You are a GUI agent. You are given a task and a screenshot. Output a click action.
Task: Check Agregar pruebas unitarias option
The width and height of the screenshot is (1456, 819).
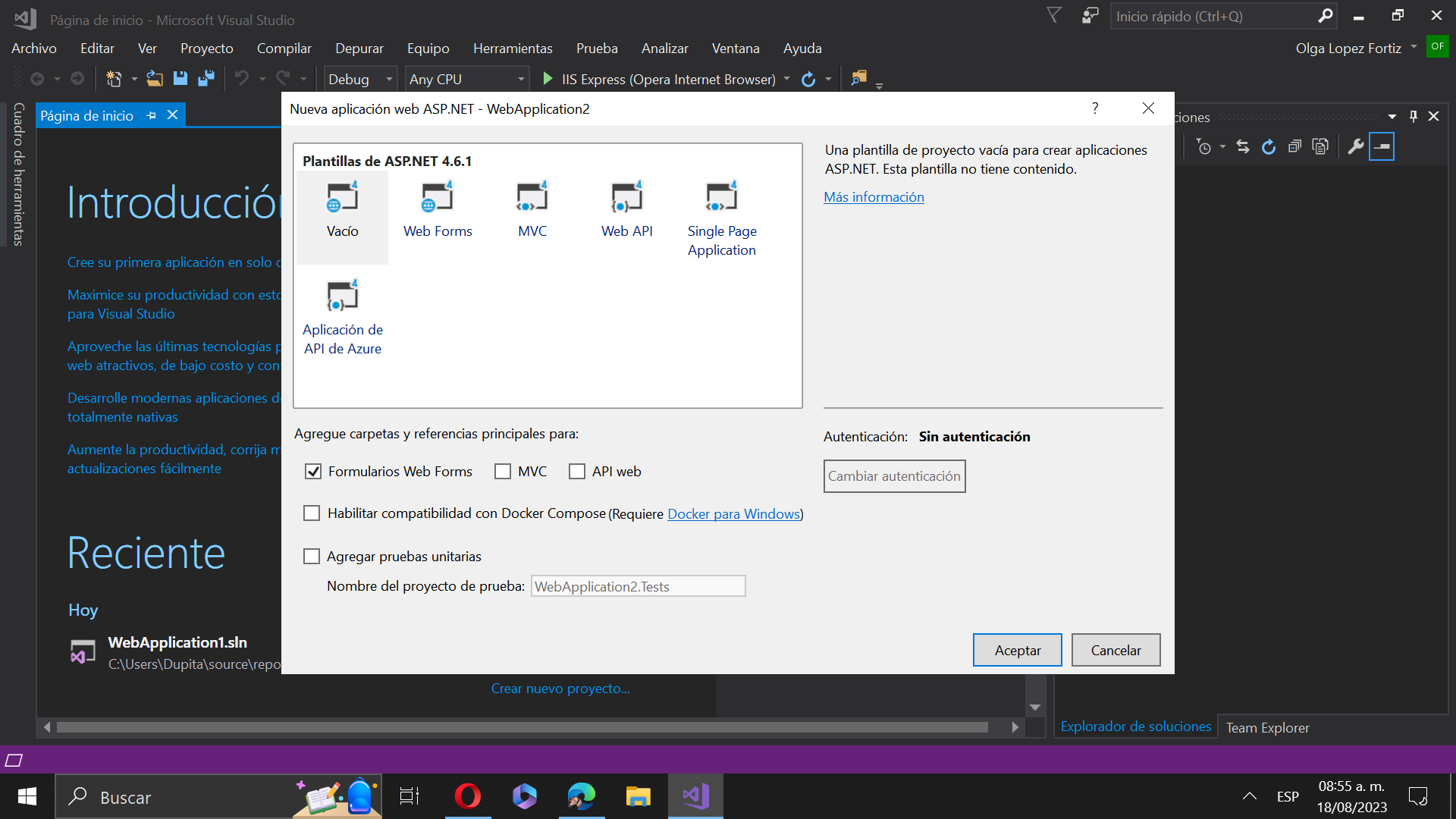312,557
